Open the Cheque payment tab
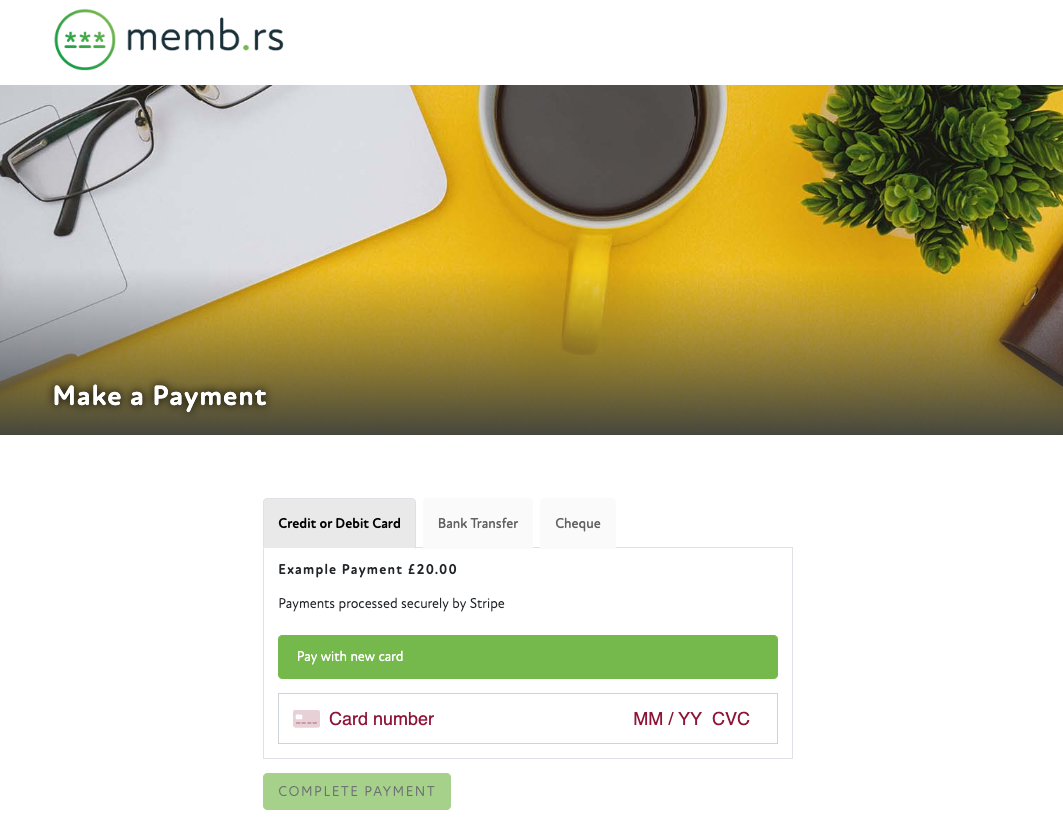This screenshot has width=1063, height=830. pos(578,523)
